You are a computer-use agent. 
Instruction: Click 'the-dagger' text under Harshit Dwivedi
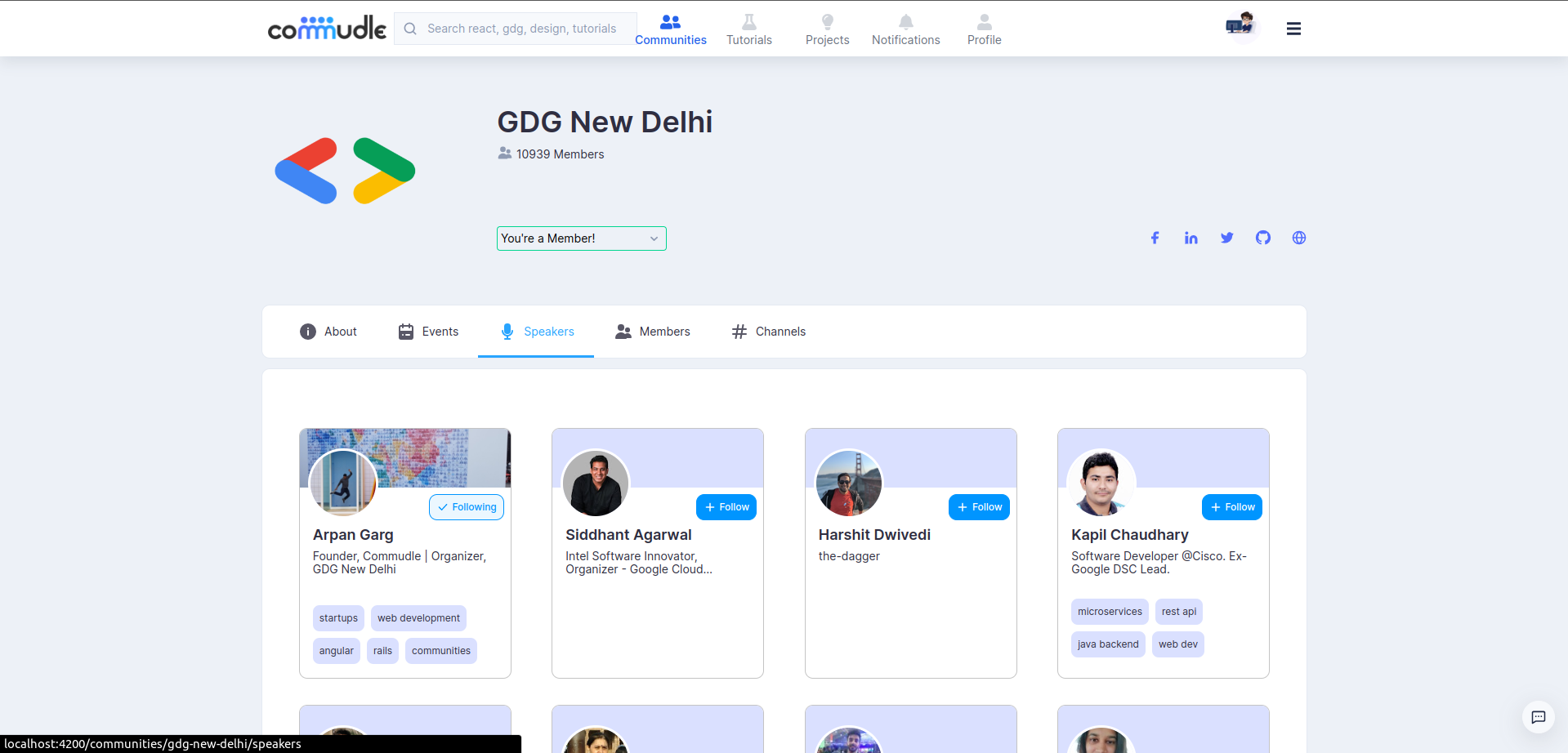coord(849,556)
